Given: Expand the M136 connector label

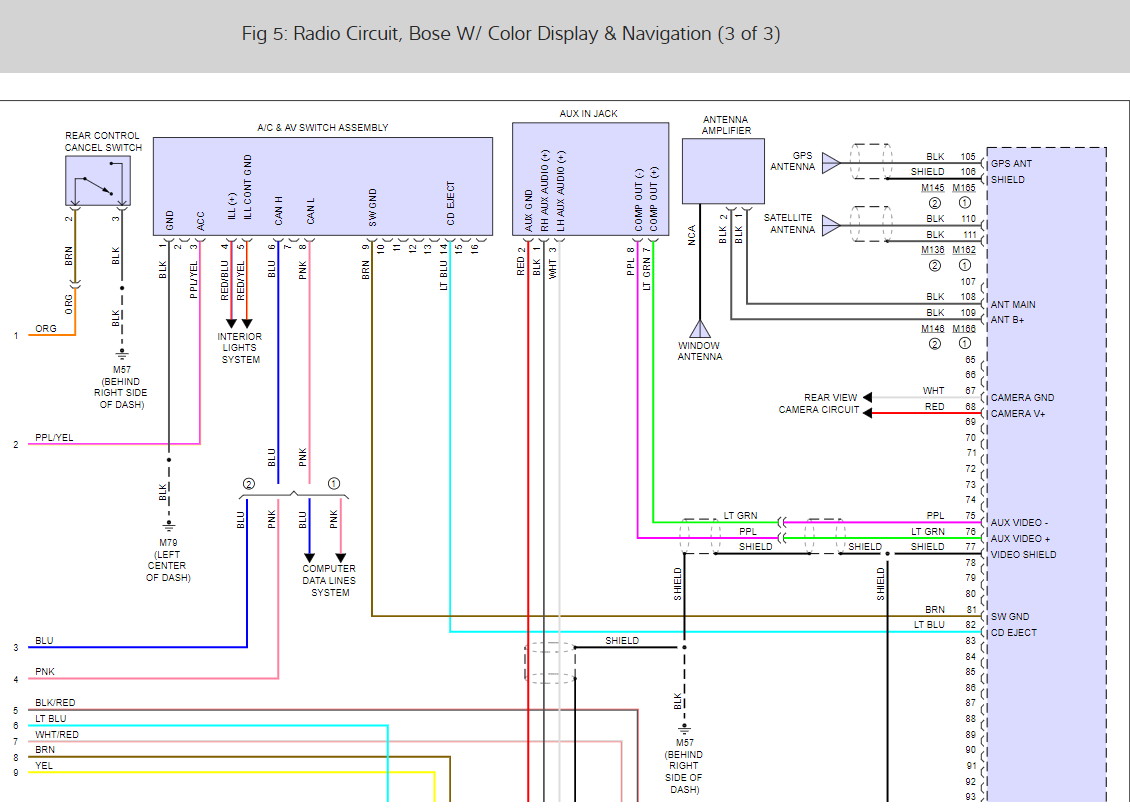Looking at the screenshot, I should 930,251.
